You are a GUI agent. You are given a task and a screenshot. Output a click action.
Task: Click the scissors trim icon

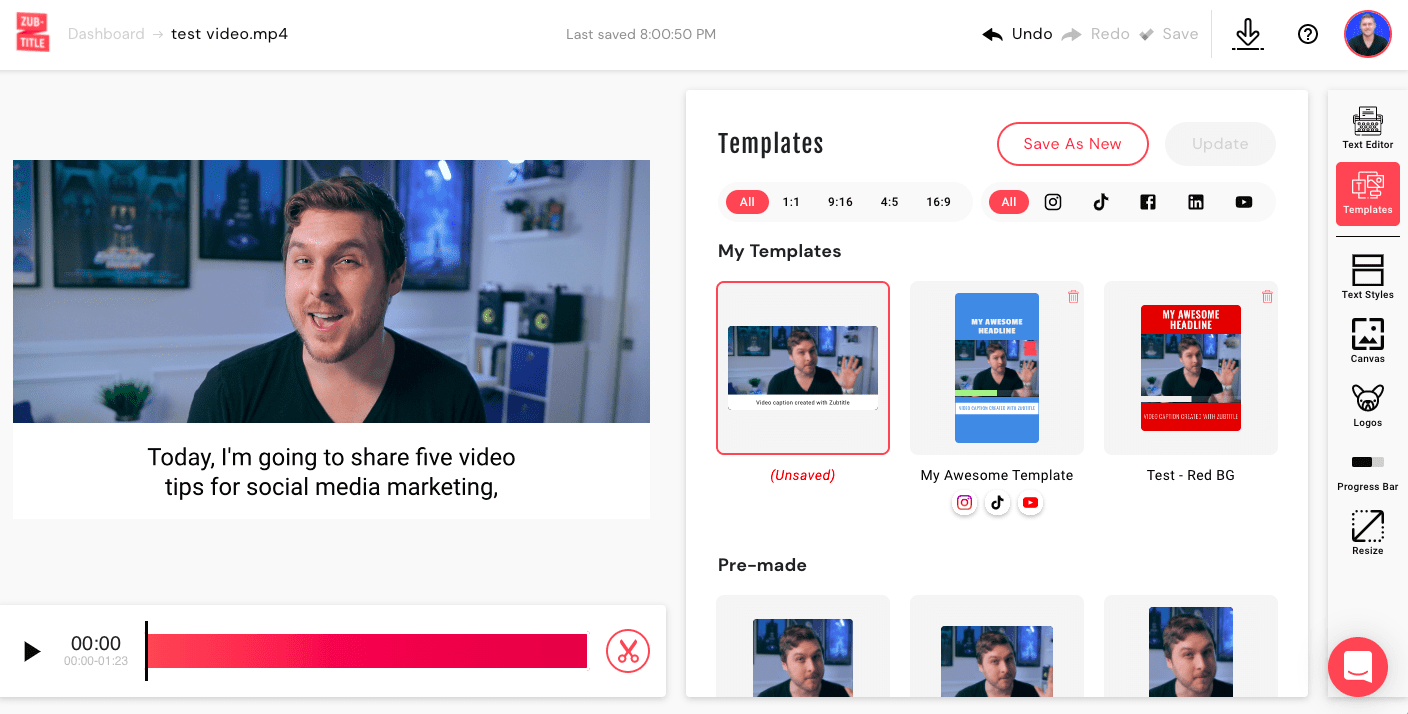pos(628,652)
